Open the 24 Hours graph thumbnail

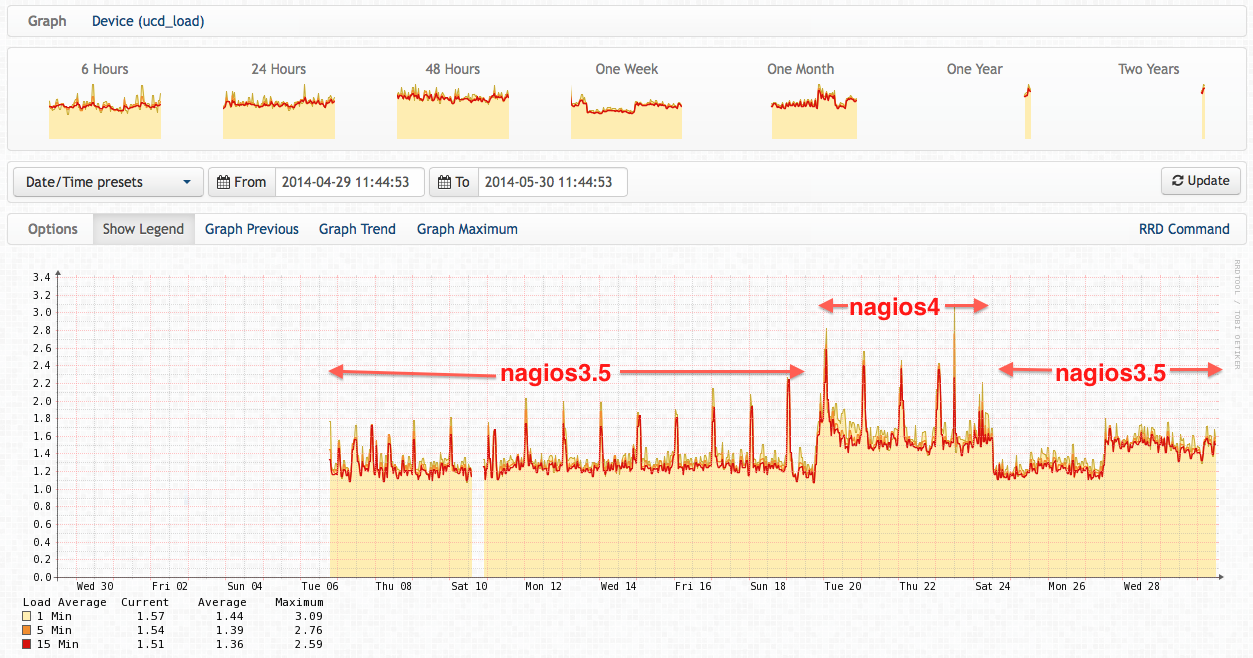[279, 111]
